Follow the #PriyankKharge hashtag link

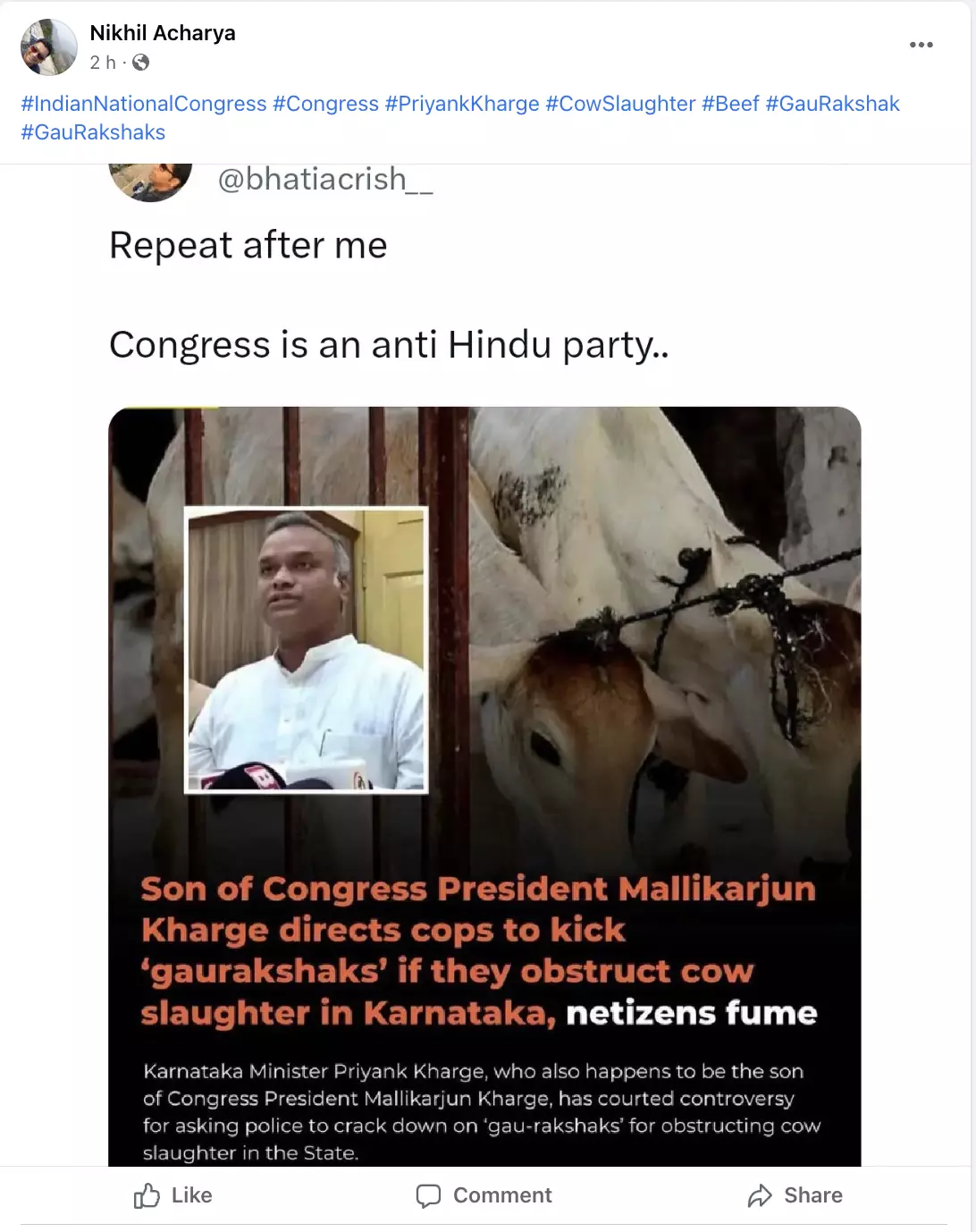[x=462, y=104]
